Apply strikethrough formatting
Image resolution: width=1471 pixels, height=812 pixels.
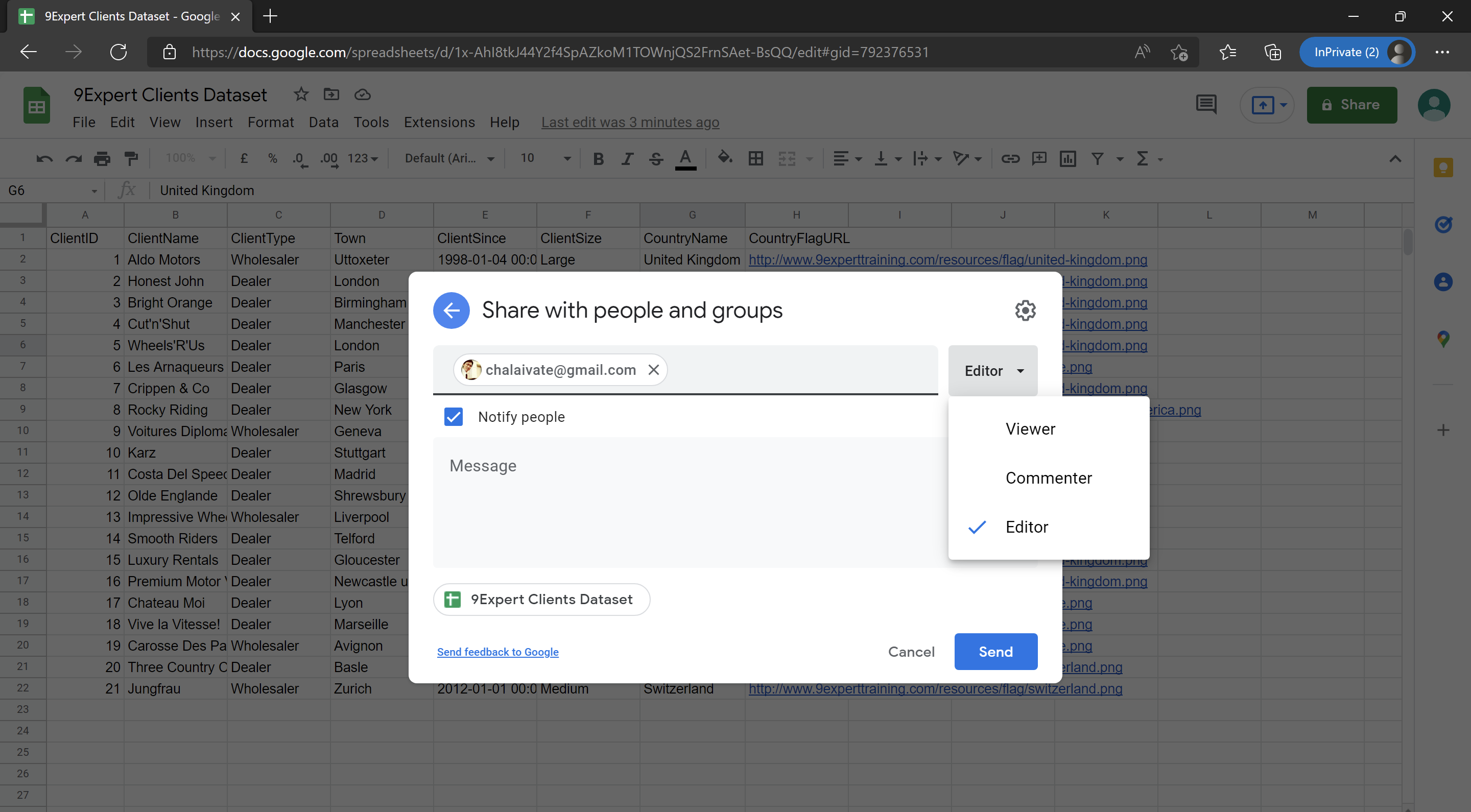tap(655, 159)
